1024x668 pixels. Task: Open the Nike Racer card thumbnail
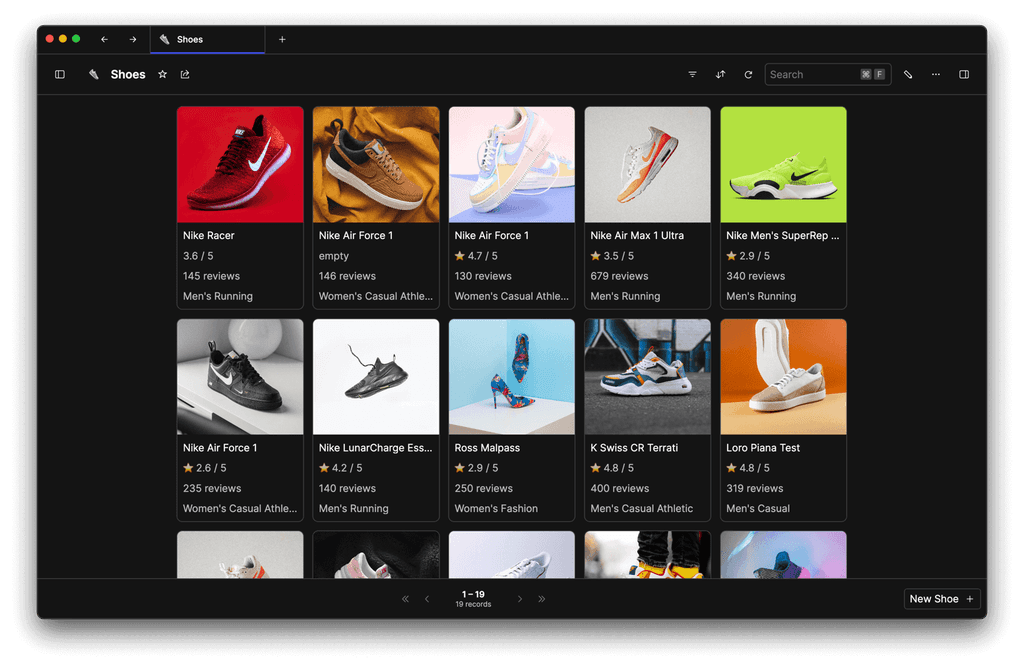pos(240,164)
